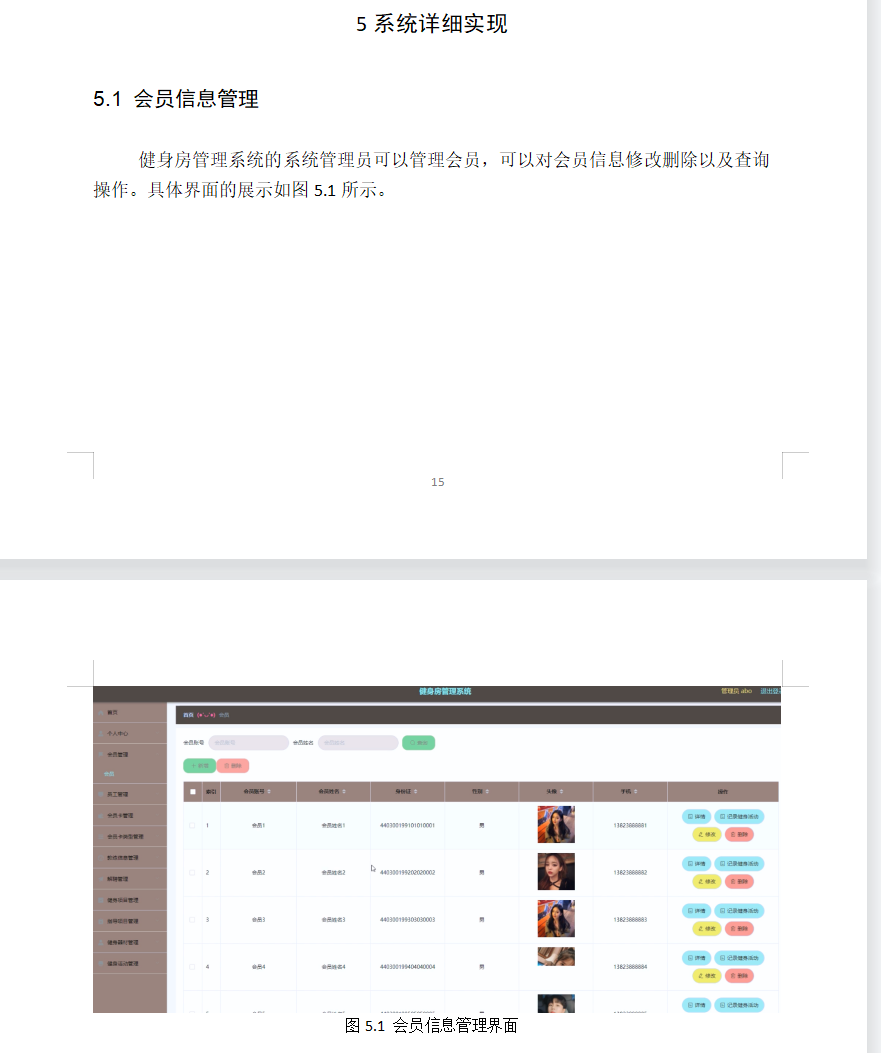The width and height of the screenshot is (881, 1053).
Task: Click the plus icon on the 新增 button
Action: coord(193,764)
